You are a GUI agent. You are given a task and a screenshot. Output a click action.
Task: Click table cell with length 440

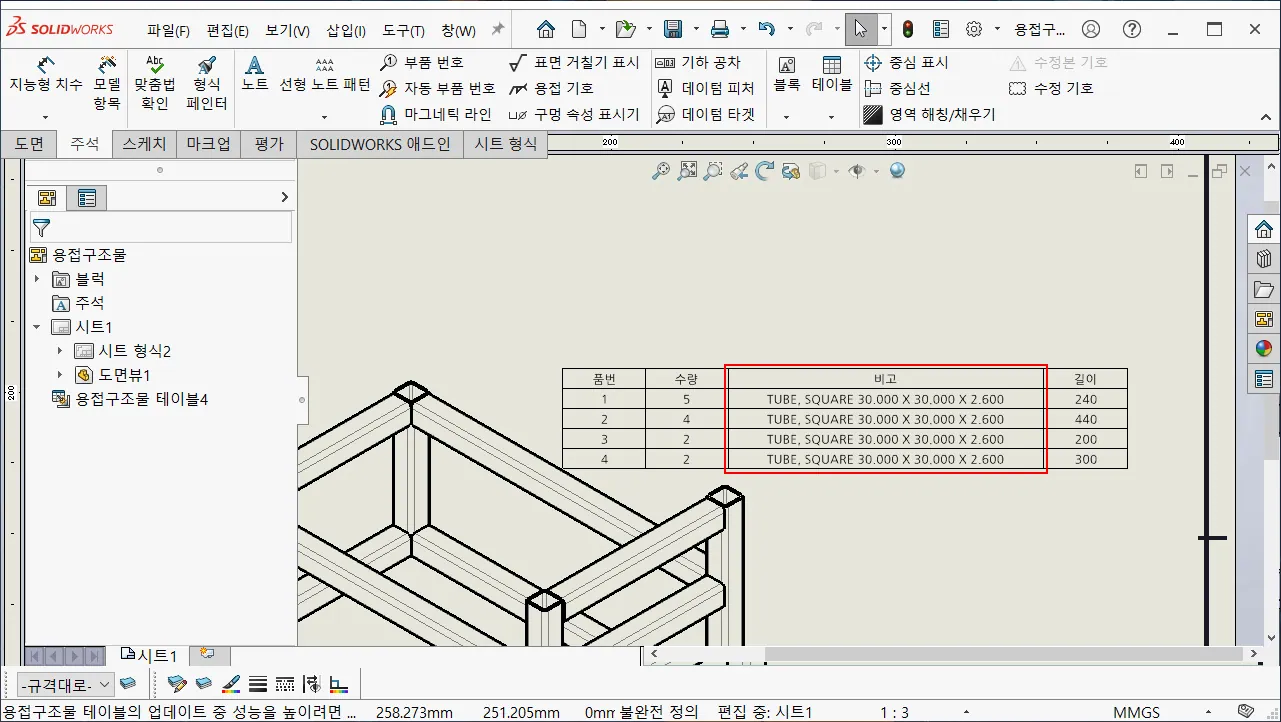point(1086,419)
